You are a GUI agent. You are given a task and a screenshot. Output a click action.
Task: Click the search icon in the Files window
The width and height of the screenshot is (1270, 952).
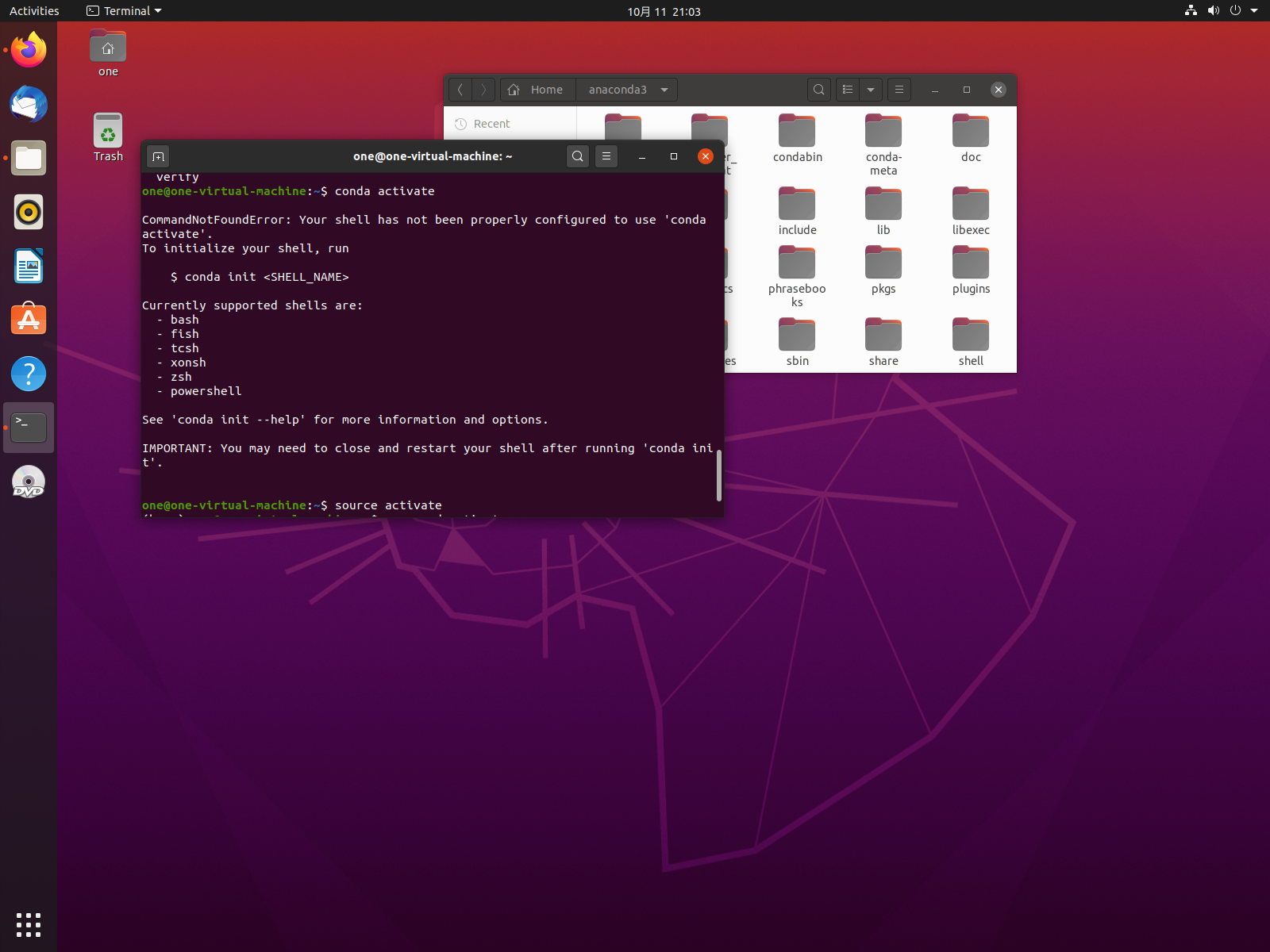click(x=818, y=90)
